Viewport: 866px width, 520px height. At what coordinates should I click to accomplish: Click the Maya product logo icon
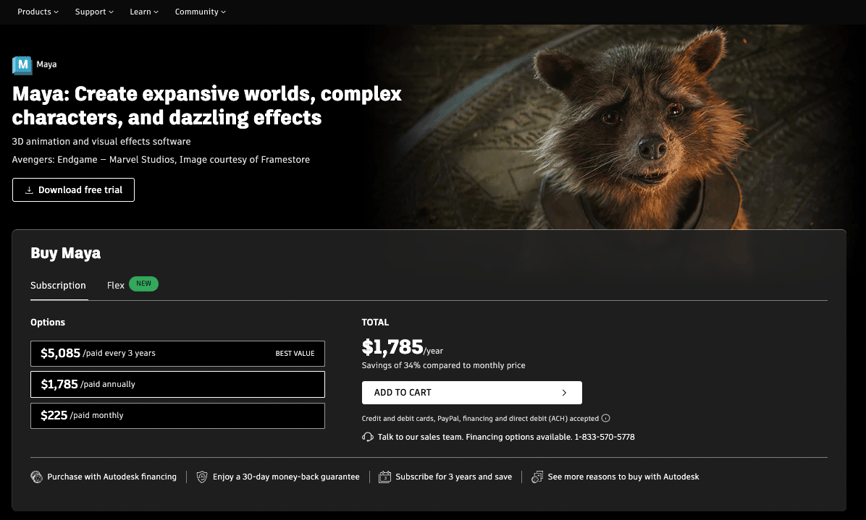click(x=22, y=65)
